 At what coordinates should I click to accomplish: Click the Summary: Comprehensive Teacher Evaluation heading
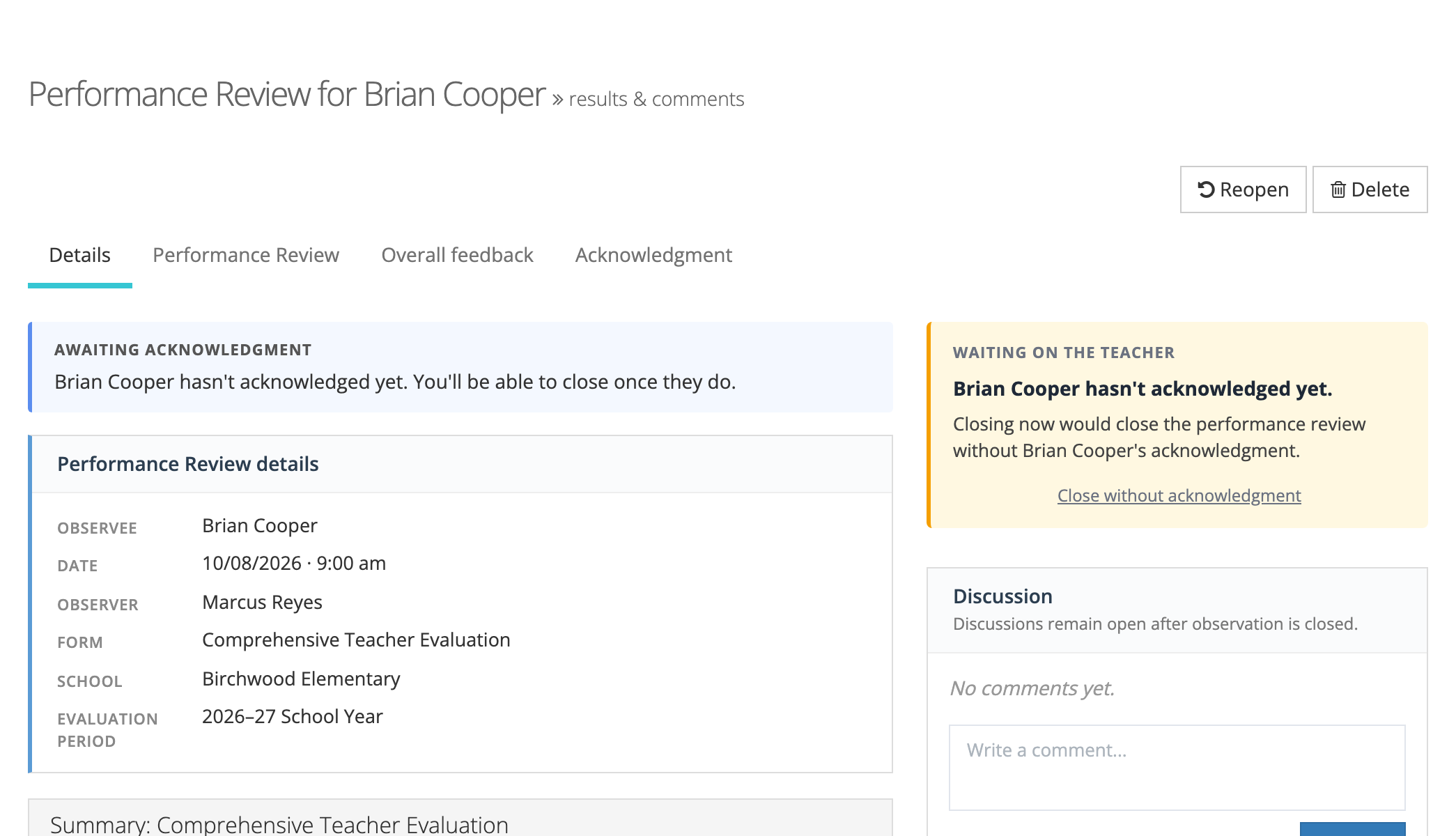[x=279, y=825]
